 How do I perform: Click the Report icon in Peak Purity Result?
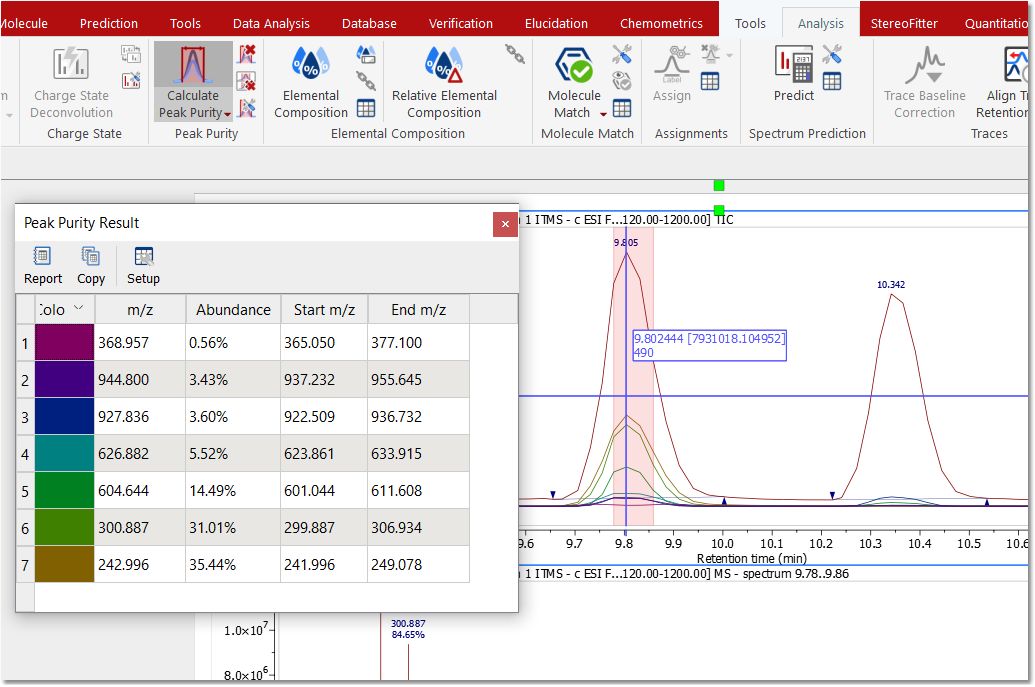point(42,256)
